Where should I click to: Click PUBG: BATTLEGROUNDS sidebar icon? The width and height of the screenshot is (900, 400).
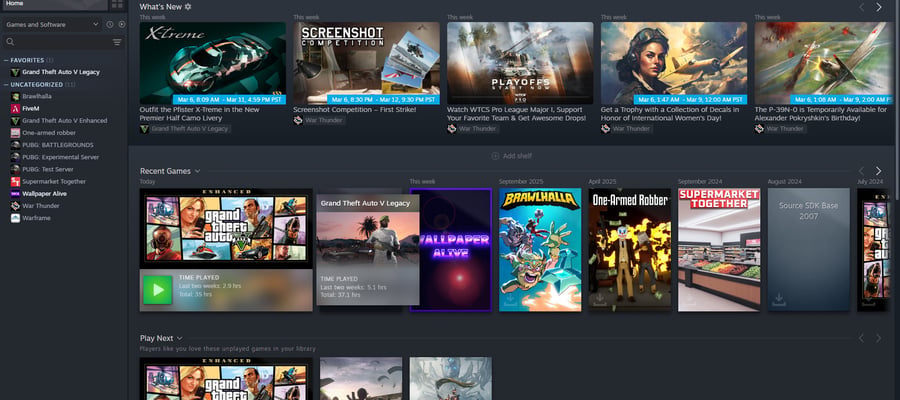click(x=15, y=145)
